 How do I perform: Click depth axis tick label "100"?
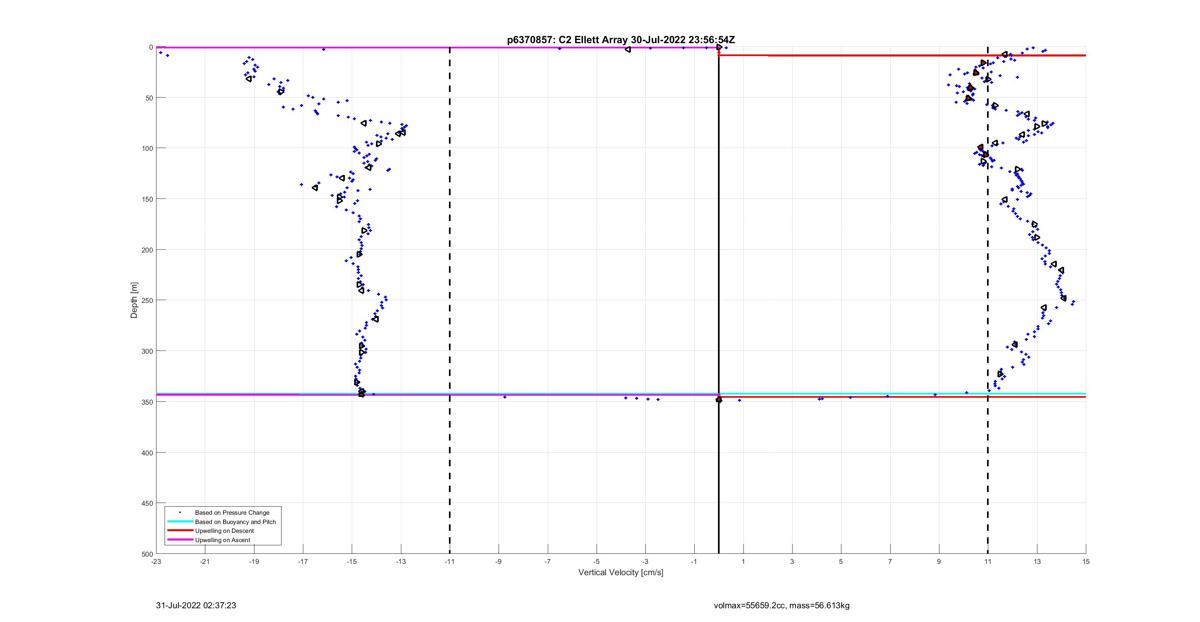pyautogui.click(x=146, y=148)
